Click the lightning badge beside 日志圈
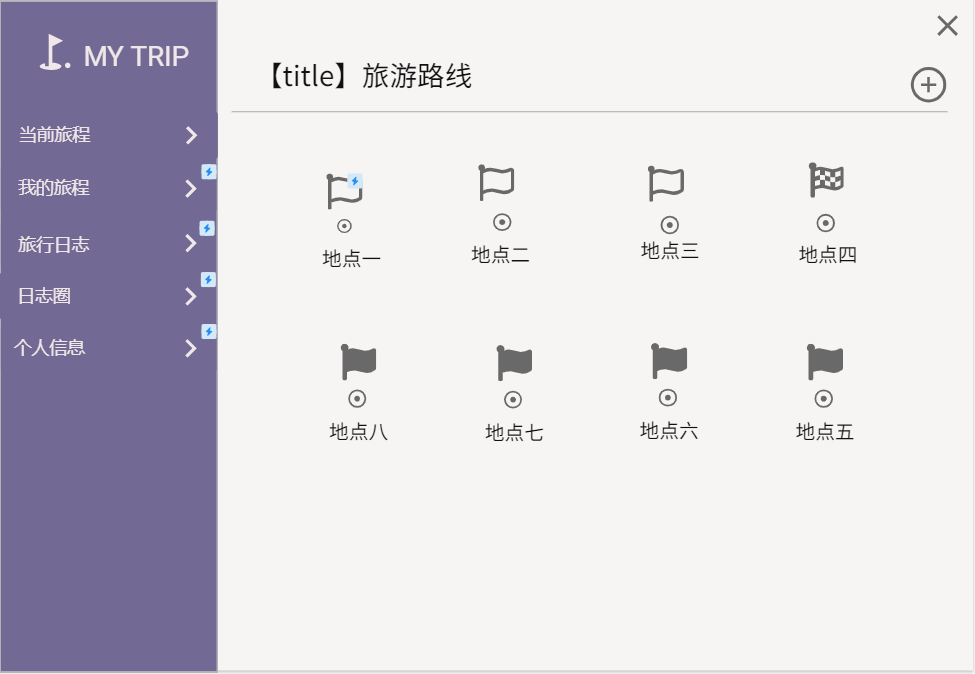 (x=208, y=280)
